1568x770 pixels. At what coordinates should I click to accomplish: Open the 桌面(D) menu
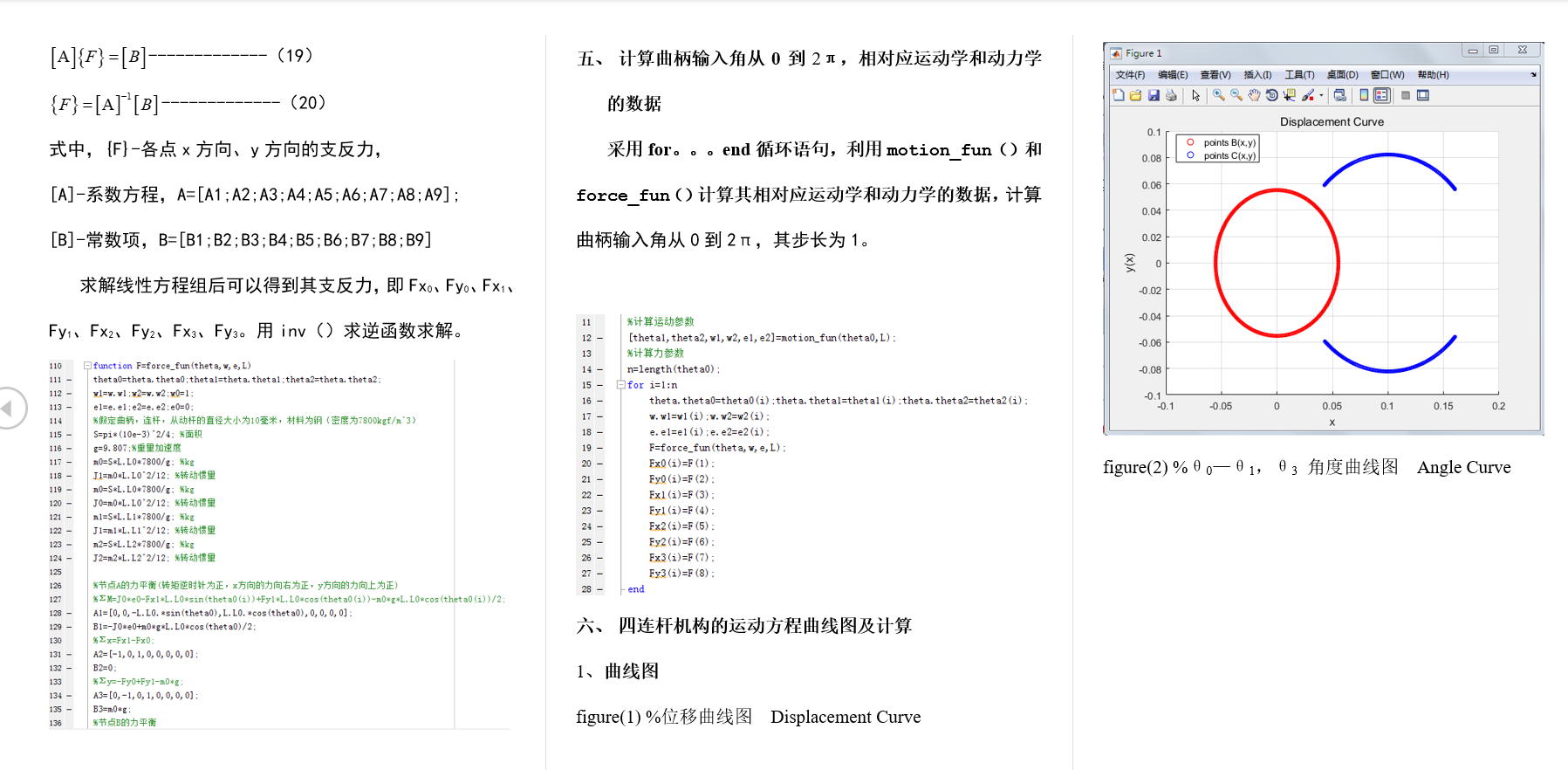point(1343,75)
